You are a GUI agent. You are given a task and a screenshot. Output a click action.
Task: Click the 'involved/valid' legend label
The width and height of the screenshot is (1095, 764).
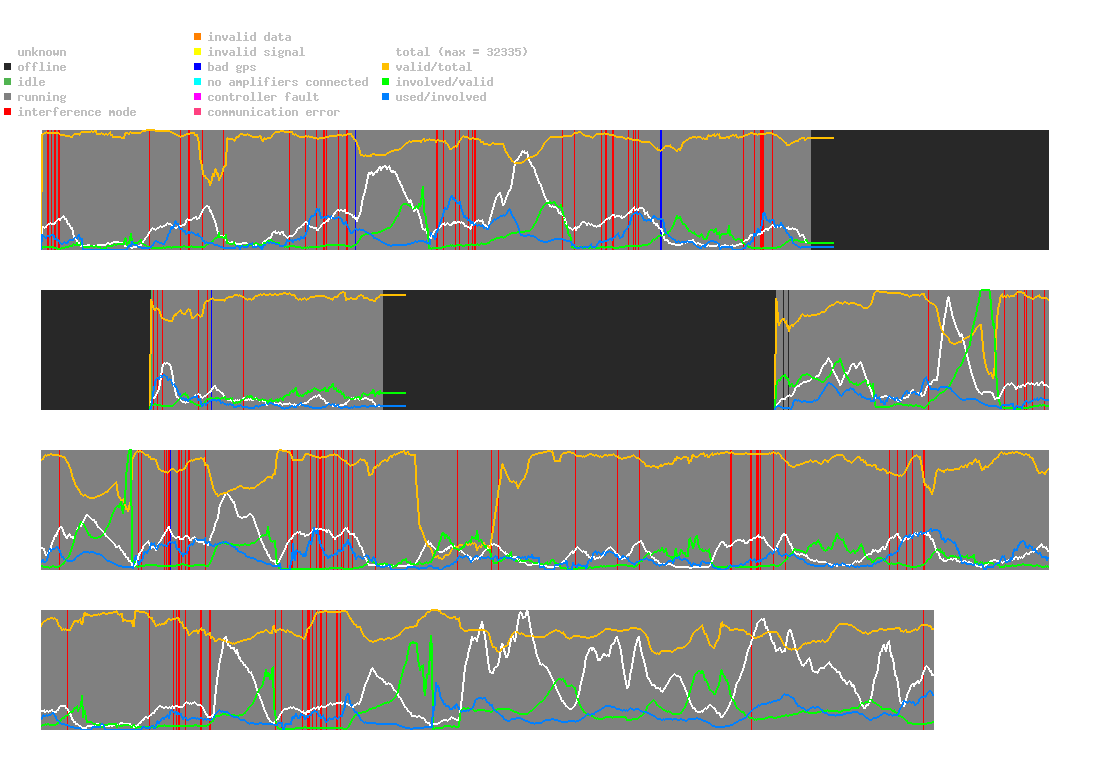click(x=444, y=82)
